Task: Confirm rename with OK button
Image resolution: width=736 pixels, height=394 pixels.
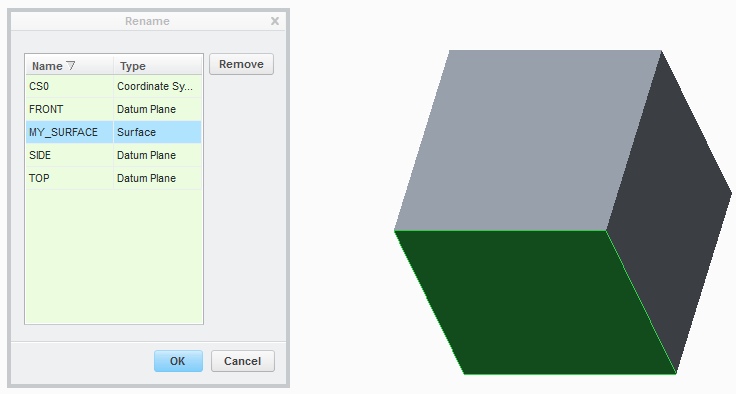Action: coord(178,361)
